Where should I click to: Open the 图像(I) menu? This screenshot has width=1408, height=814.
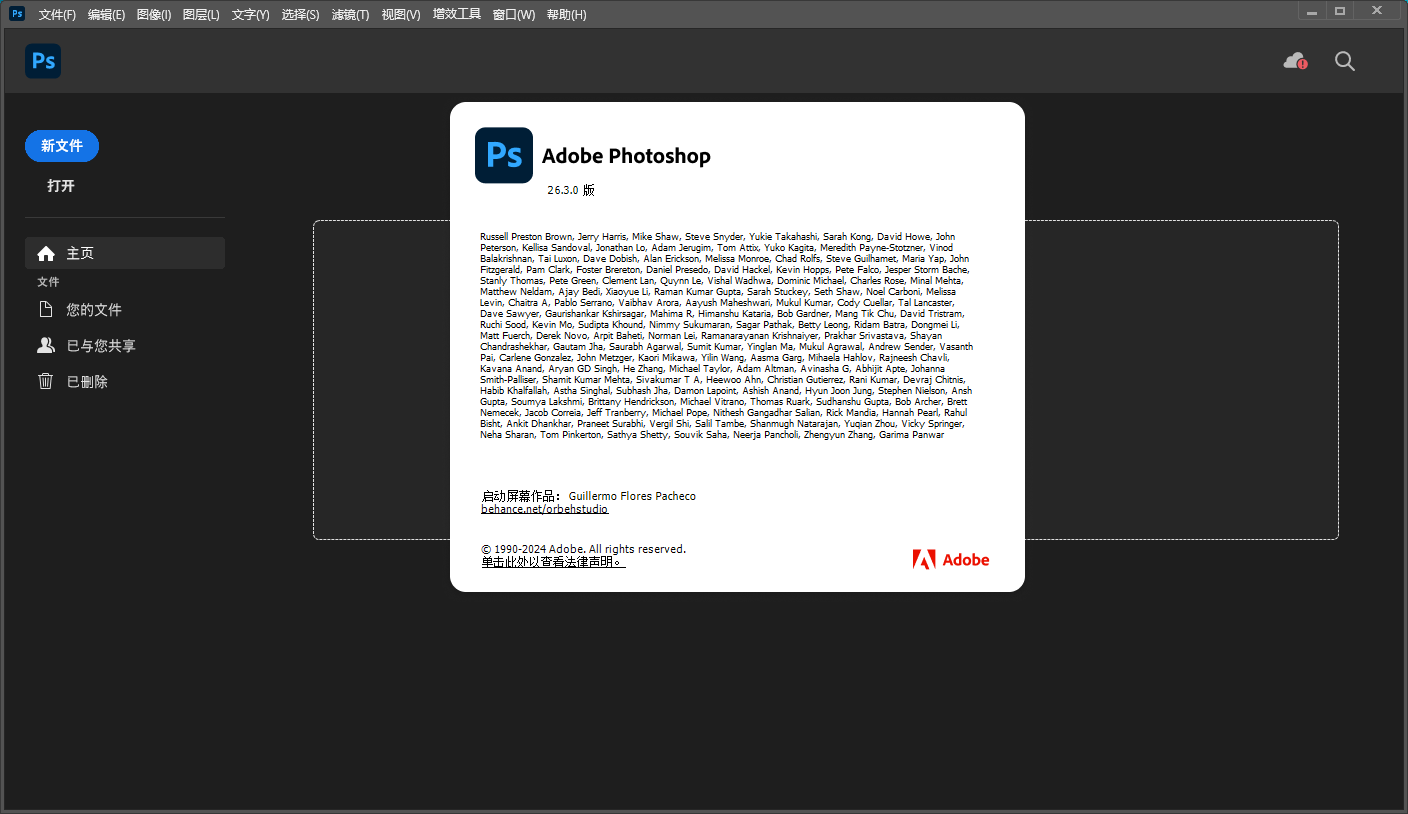point(154,15)
